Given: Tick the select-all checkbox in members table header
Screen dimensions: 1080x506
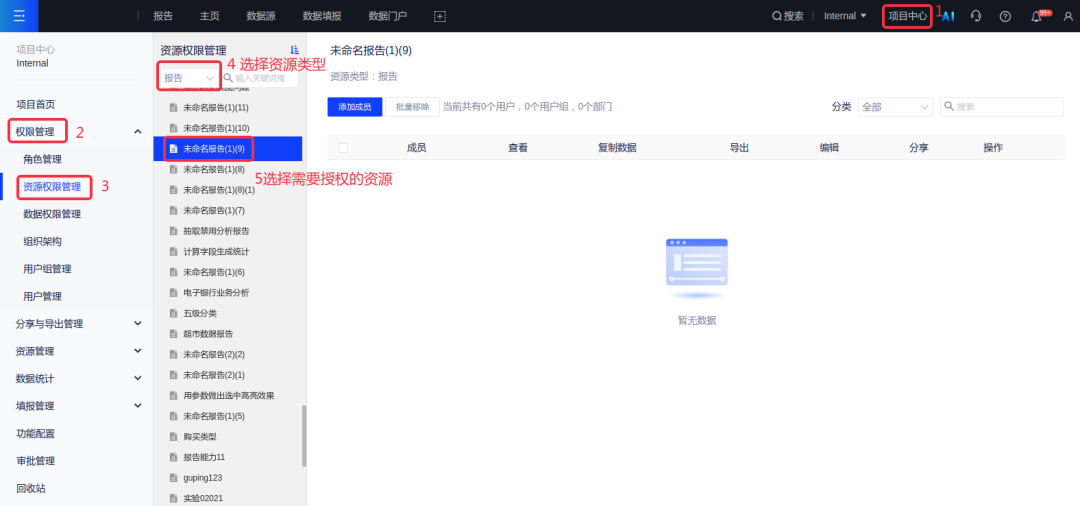Looking at the screenshot, I should (343, 148).
